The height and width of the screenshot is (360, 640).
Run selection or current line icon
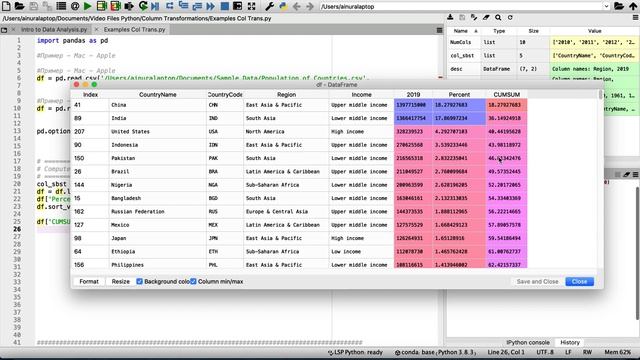point(129,6)
